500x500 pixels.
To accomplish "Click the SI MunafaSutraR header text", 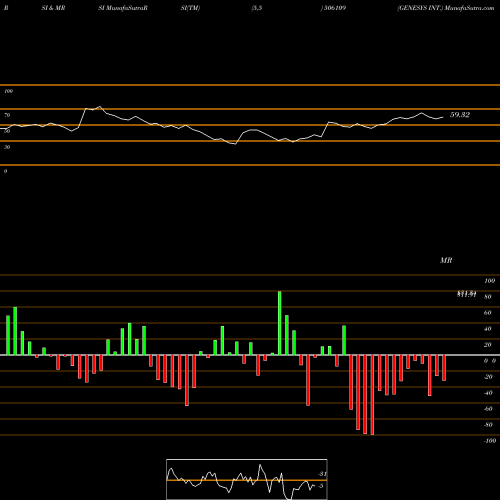I will [123, 8].
